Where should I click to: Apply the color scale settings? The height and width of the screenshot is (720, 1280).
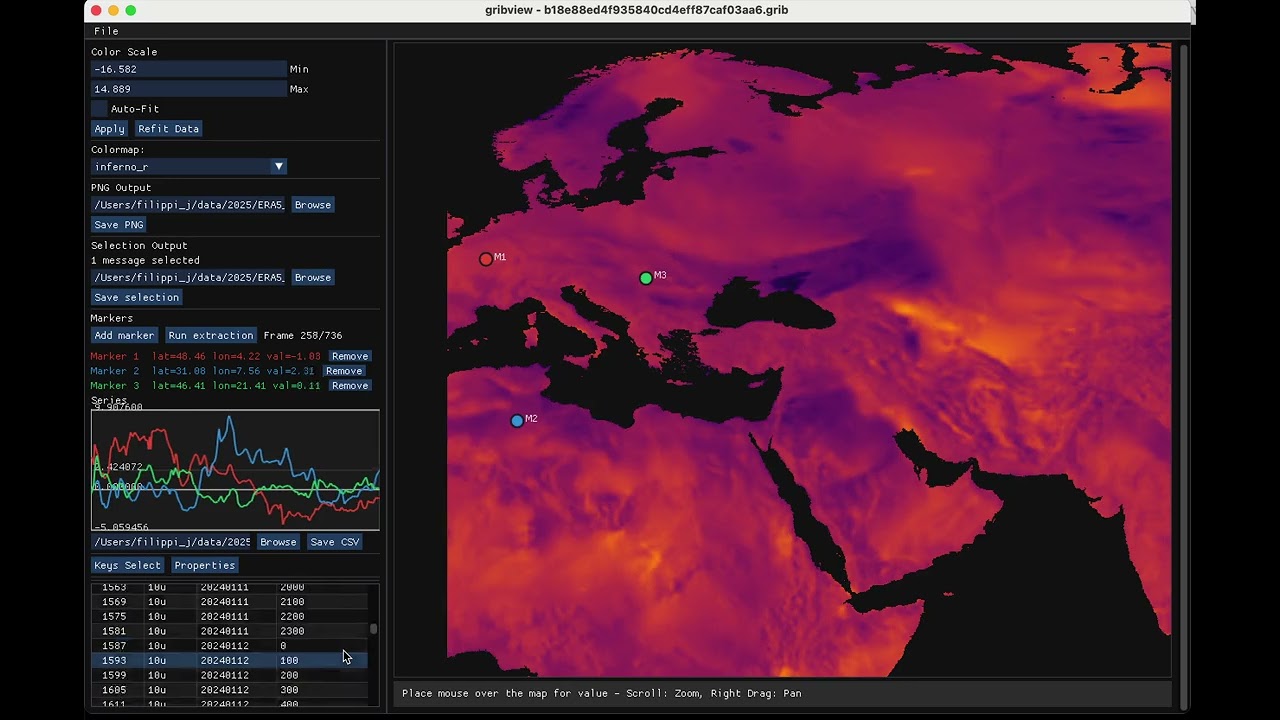(x=109, y=128)
